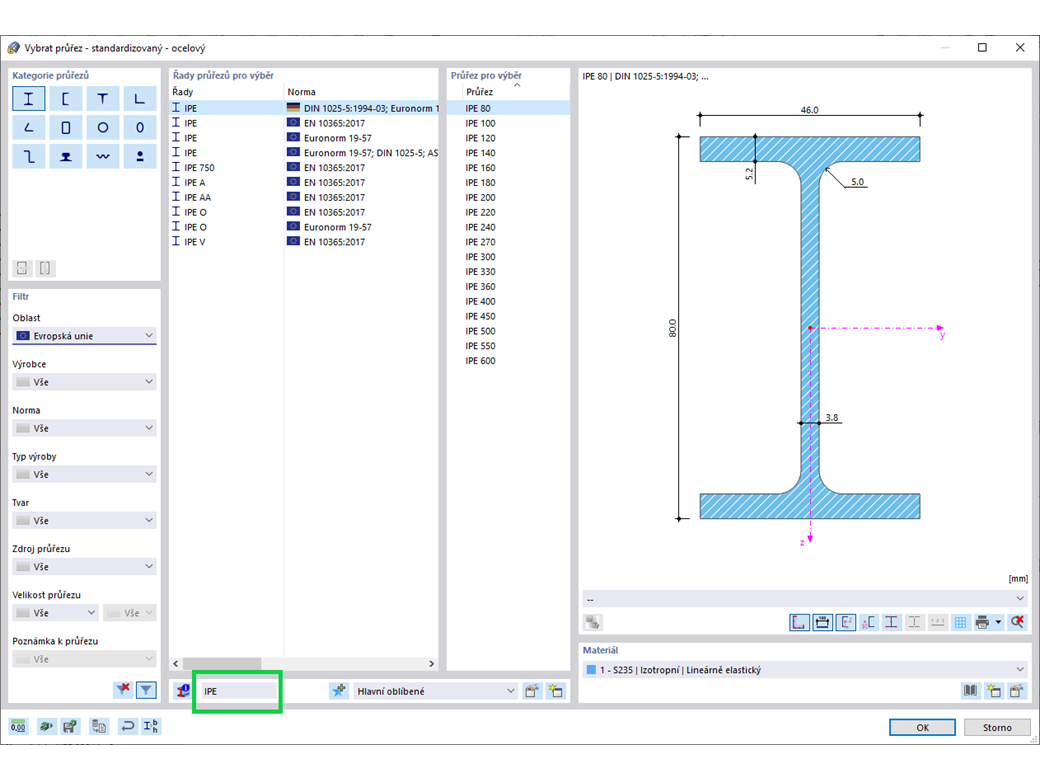Open the Norma filter dropdown
Screen dimensions: 1040x780
84,428
